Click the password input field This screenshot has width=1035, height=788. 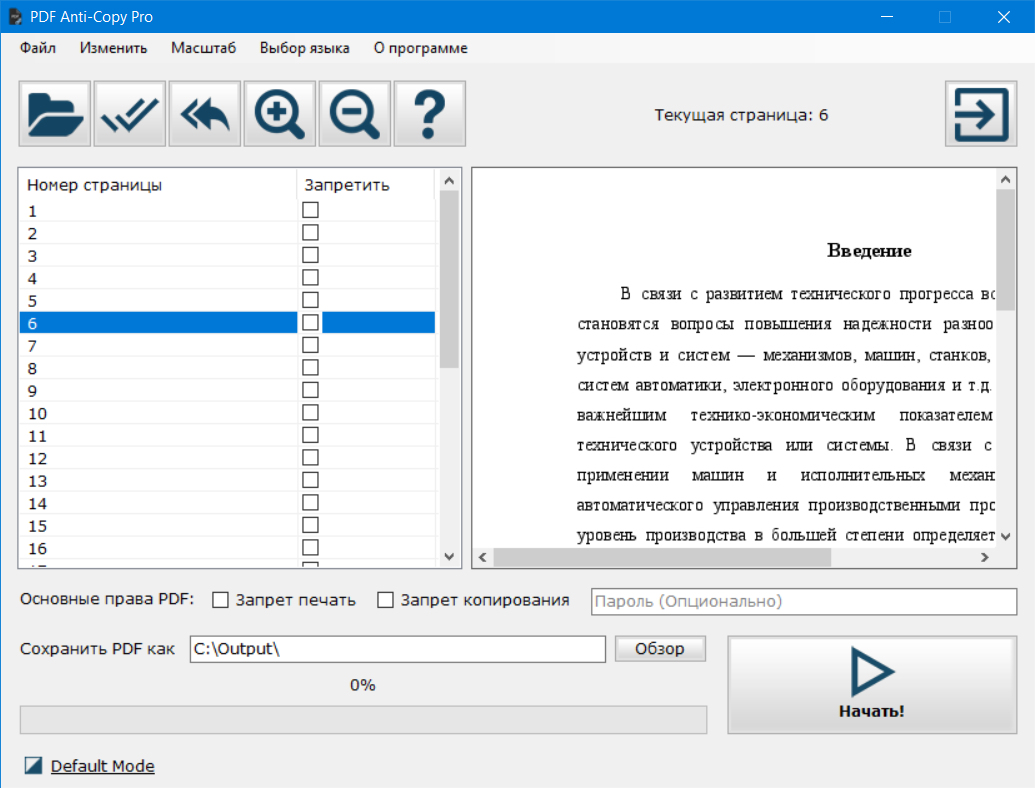point(803,601)
